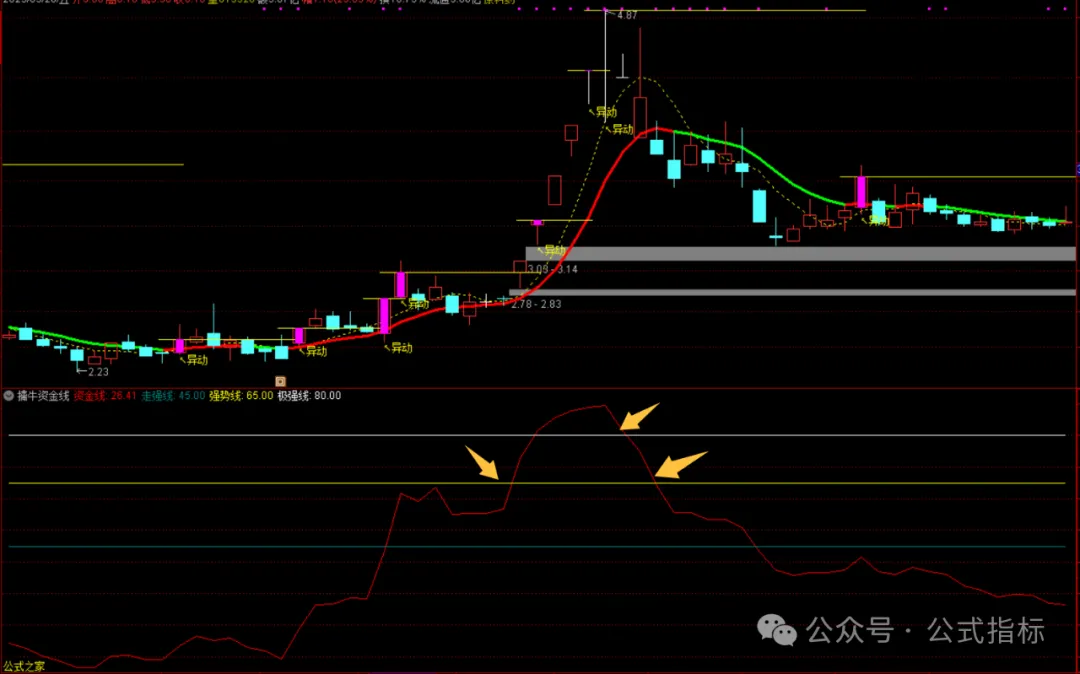The height and width of the screenshot is (674, 1080).
Task: Select the teal 走强线 horizontal line in the indicator
Action: (x=537, y=547)
